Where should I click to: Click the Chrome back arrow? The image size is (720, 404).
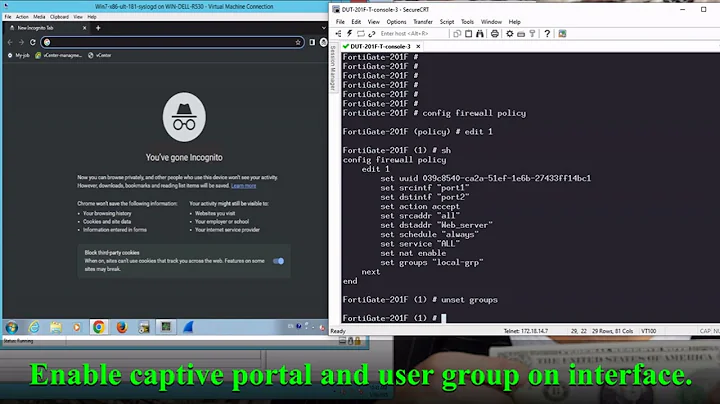tap(10, 42)
